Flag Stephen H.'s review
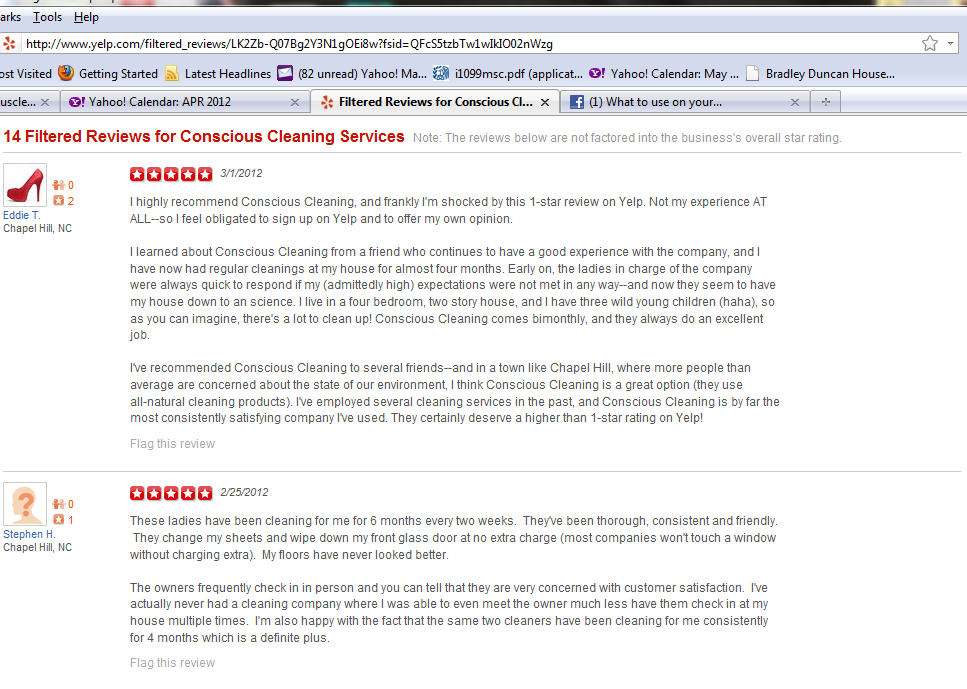Image resolution: width=967 pixels, height=689 pixels. 170,662
